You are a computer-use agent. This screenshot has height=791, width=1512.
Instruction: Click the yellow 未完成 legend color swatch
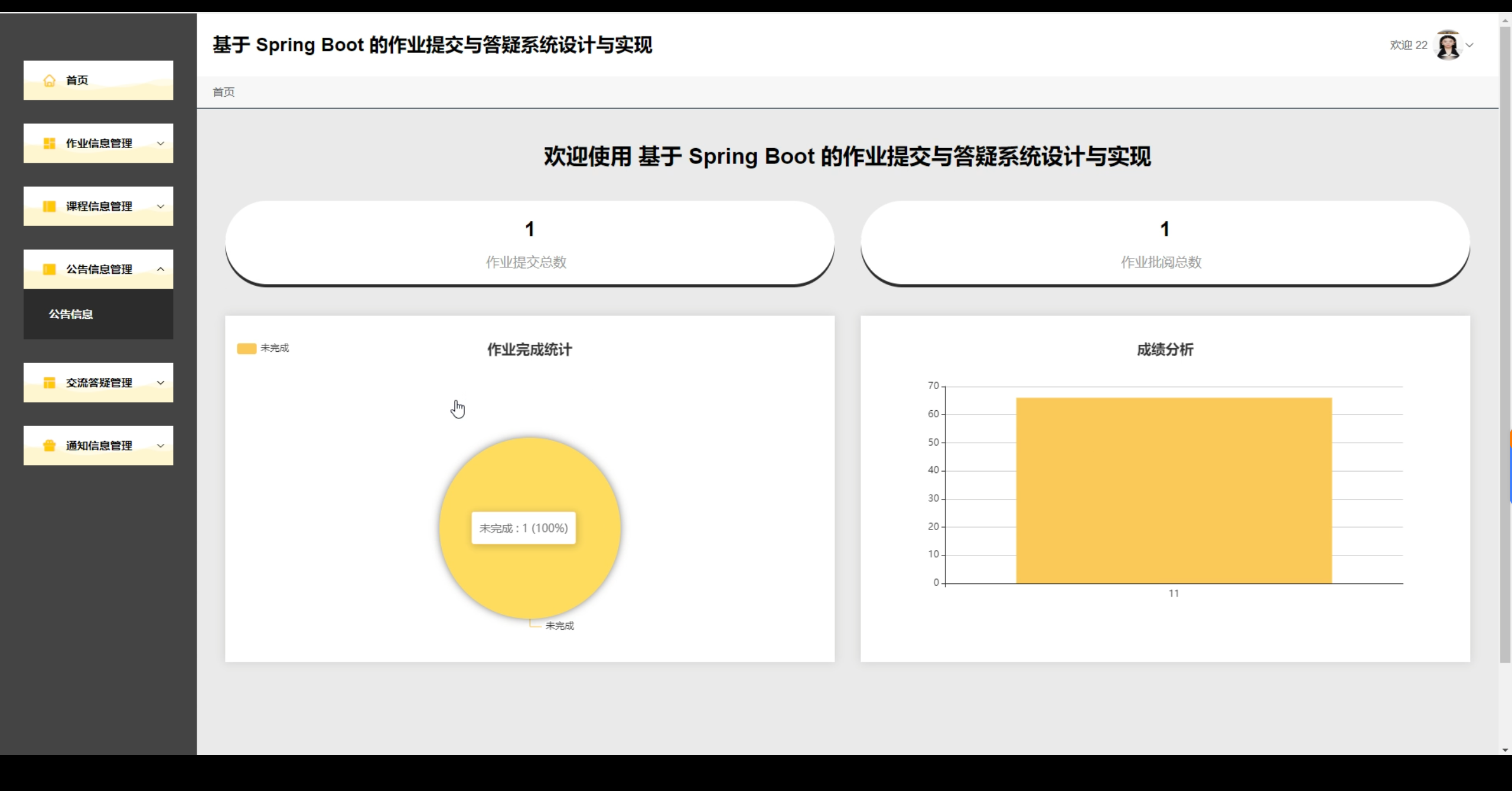(x=246, y=348)
